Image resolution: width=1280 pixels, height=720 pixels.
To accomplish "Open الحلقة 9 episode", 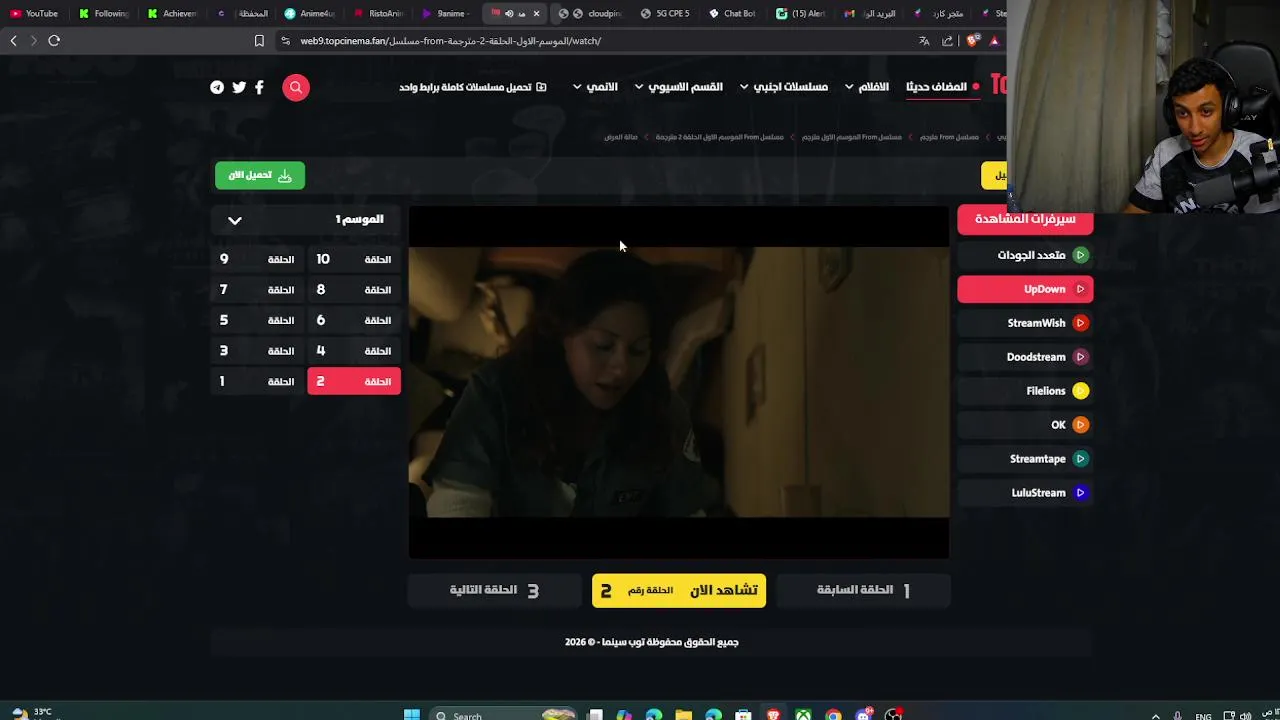I will 259,260.
